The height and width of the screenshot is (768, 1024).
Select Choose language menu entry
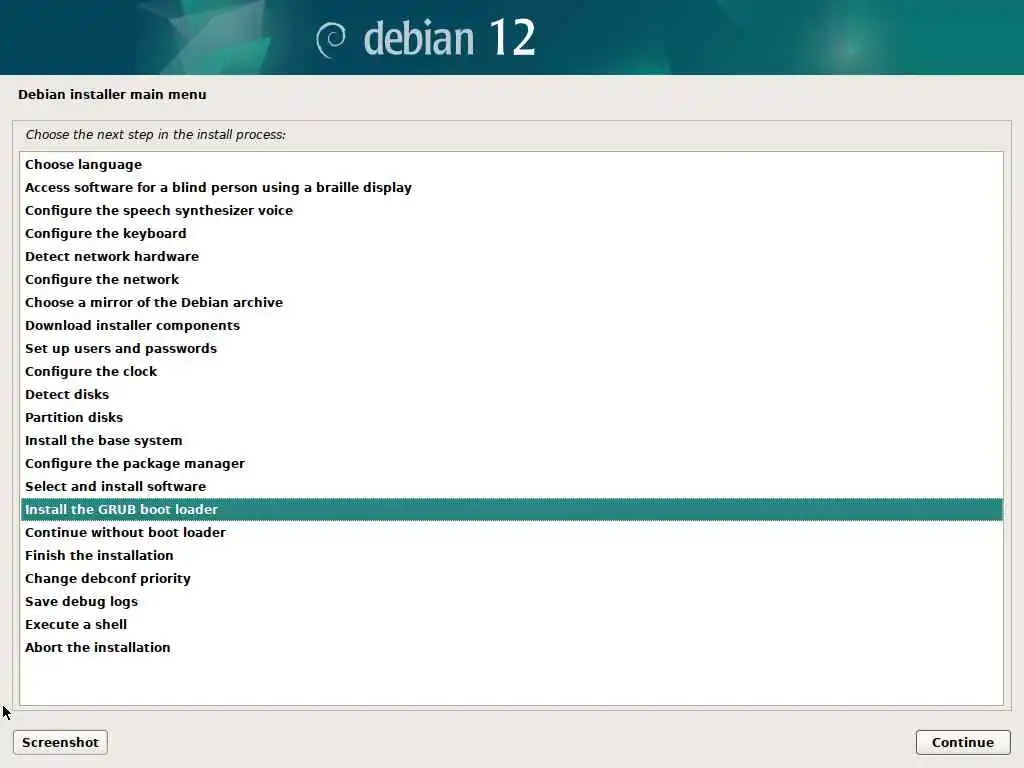[x=511, y=165]
